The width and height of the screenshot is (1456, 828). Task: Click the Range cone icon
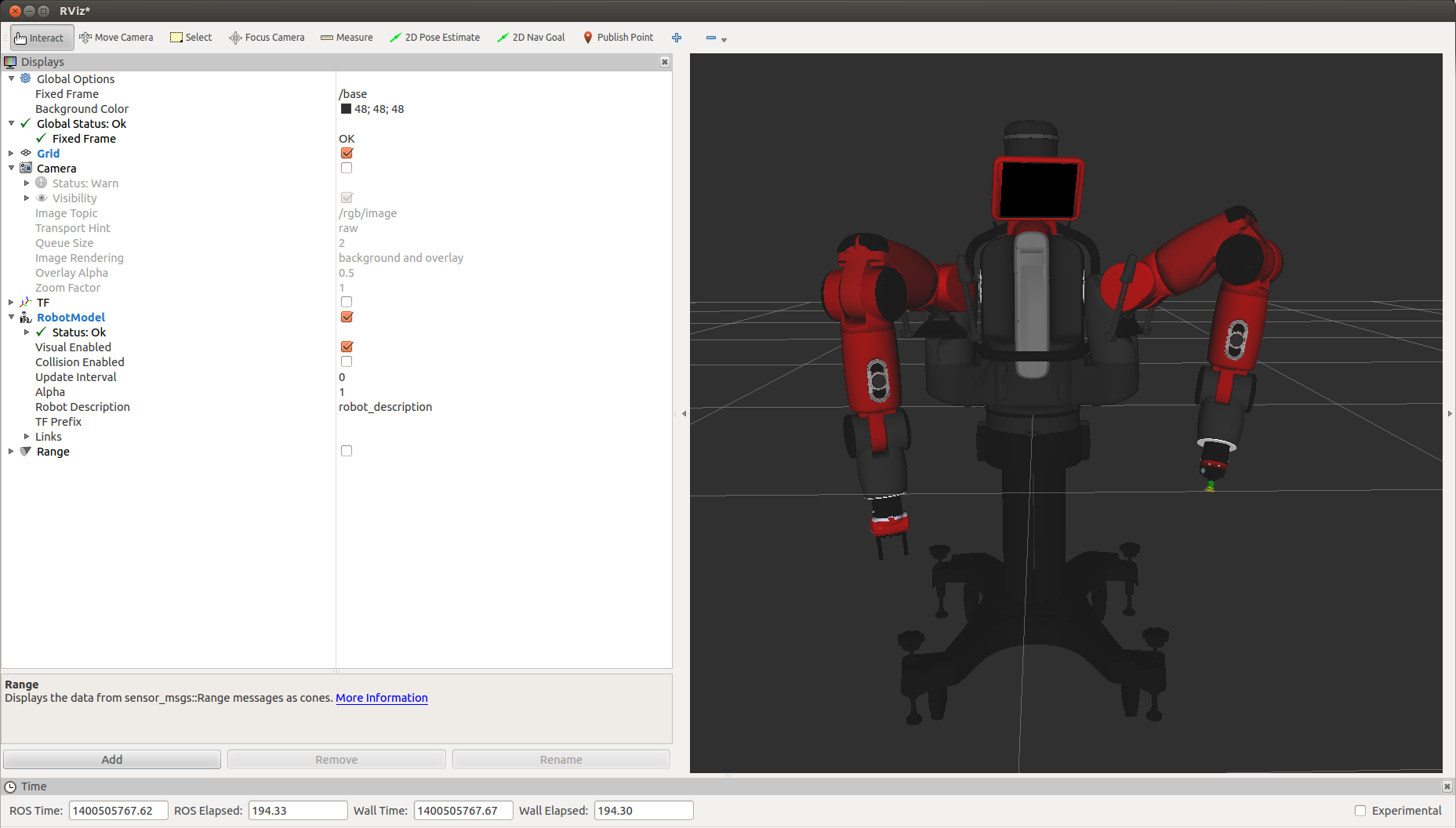click(26, 451)
